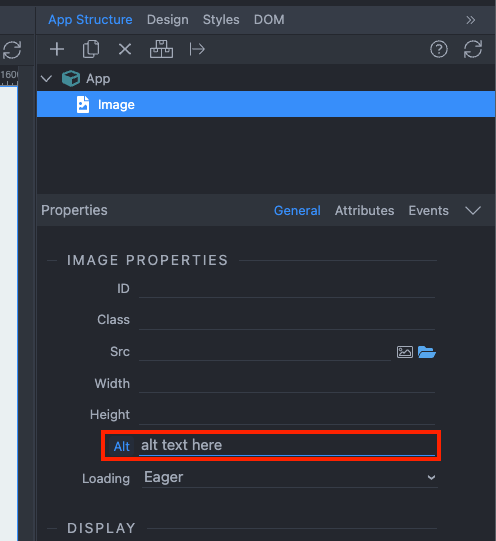Open the Events properties tab

(428, 210)
